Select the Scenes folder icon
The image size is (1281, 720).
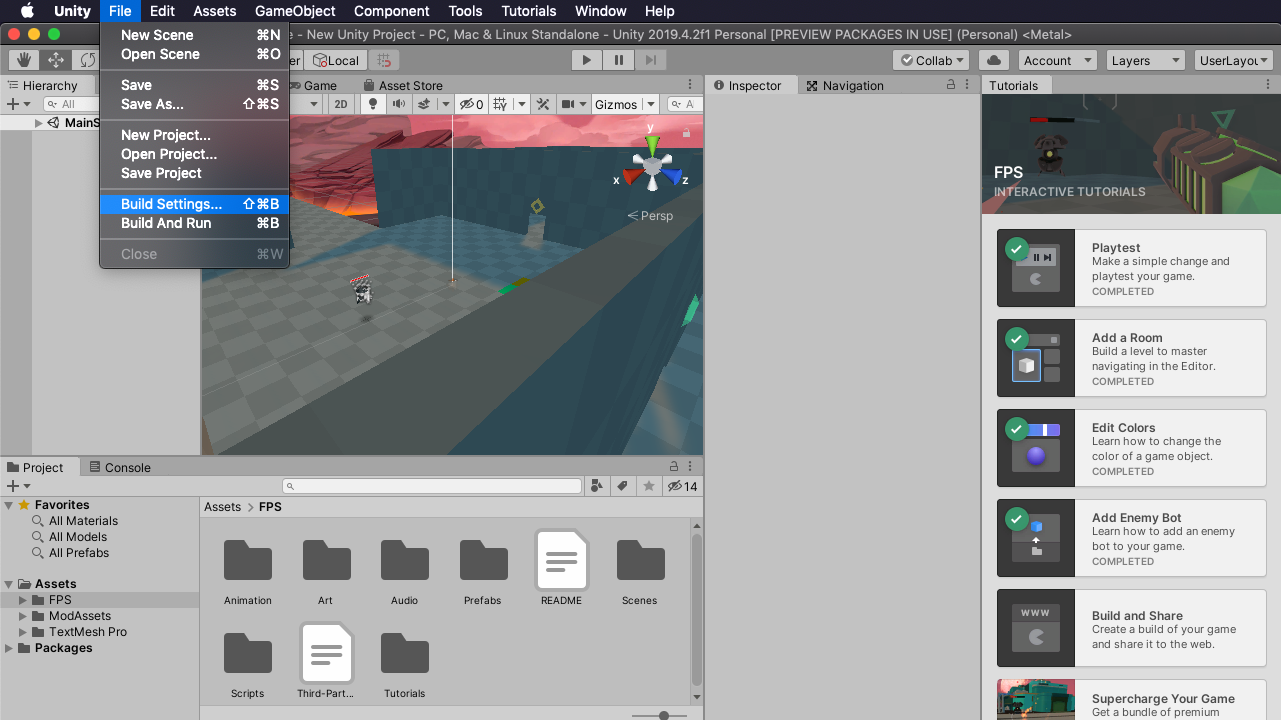640,560
